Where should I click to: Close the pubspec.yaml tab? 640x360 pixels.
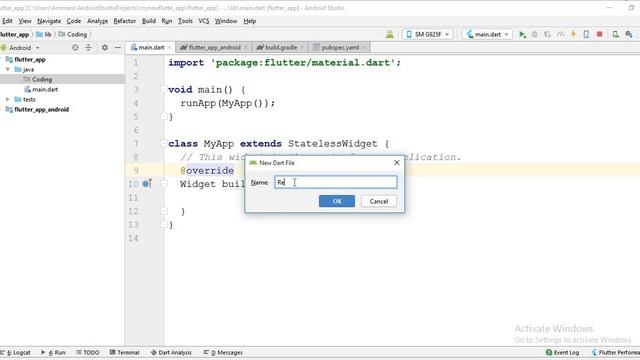coord(364,47)
